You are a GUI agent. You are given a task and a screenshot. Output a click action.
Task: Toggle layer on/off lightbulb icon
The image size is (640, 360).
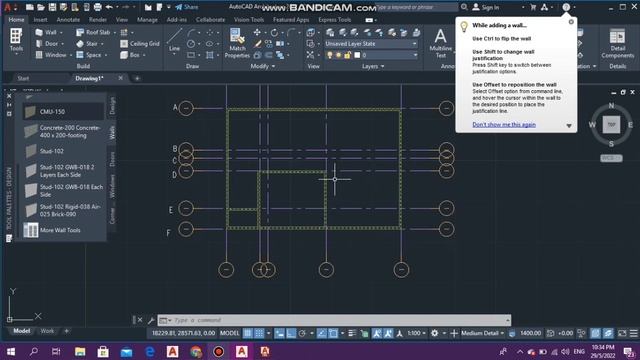[x=330, y=55]
